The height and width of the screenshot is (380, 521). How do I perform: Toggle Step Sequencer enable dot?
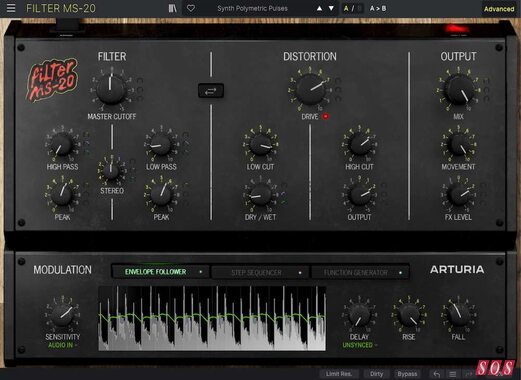pyautogui.click(x=300, y=273)
